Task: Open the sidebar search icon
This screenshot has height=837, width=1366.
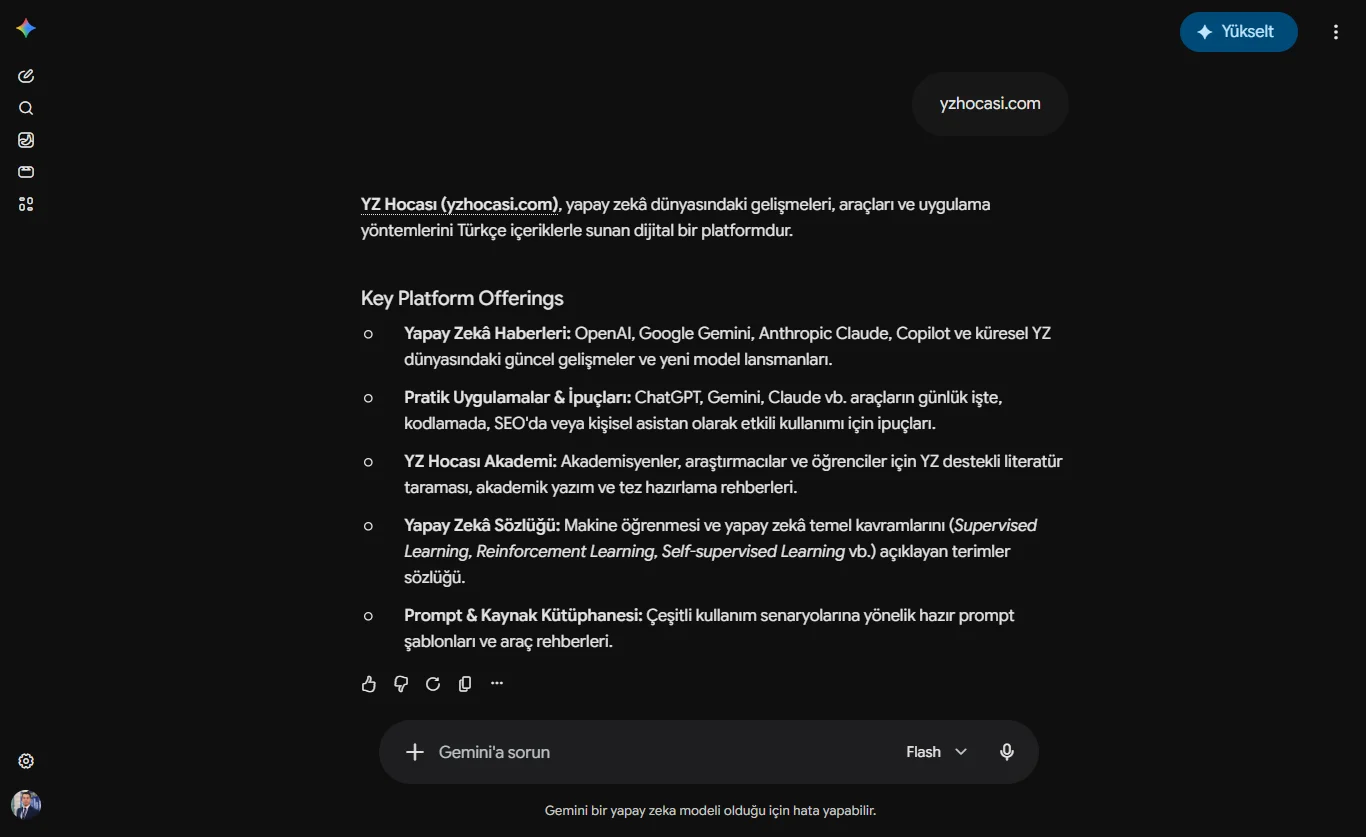Action: click(26, 108)
